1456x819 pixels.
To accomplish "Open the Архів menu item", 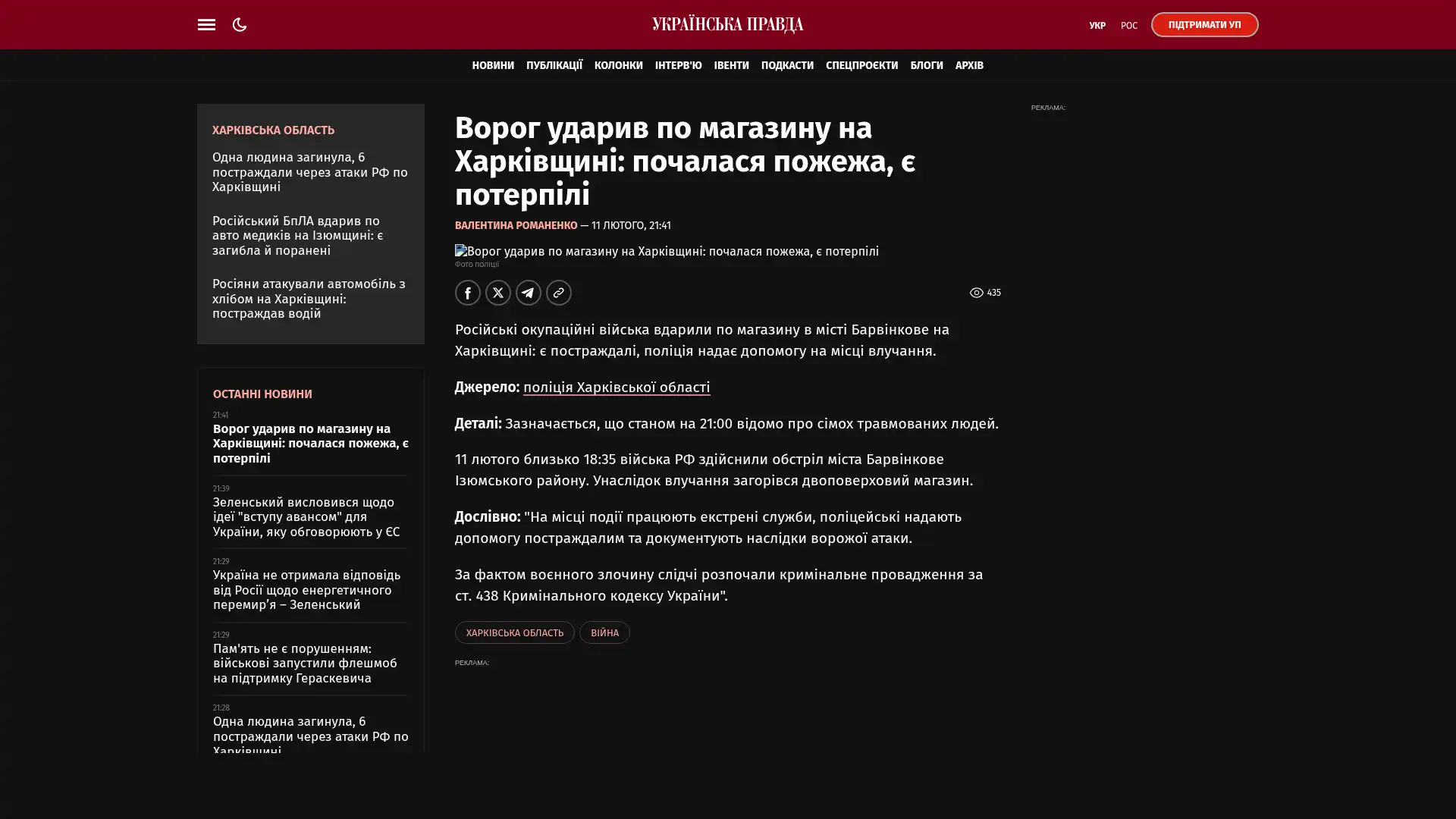I will click(x=968, y=65).
